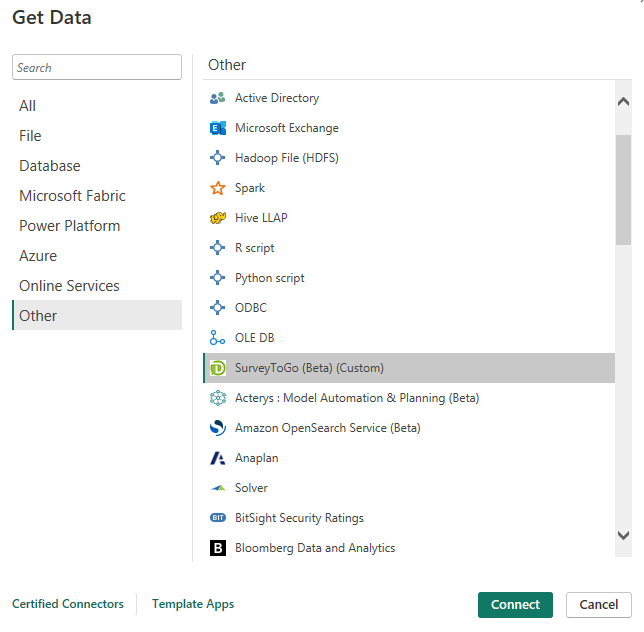Select the Power Platform category
This screenshot has width=644, height=632.
pos(97,226)
